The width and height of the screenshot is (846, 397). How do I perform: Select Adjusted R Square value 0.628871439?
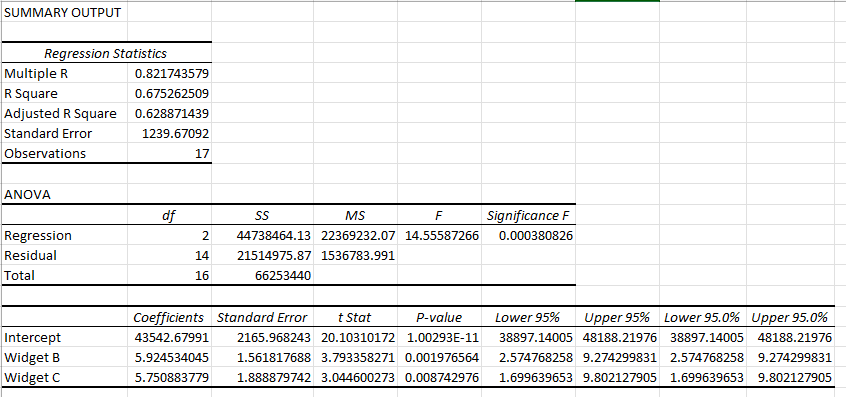pos(170,113)
